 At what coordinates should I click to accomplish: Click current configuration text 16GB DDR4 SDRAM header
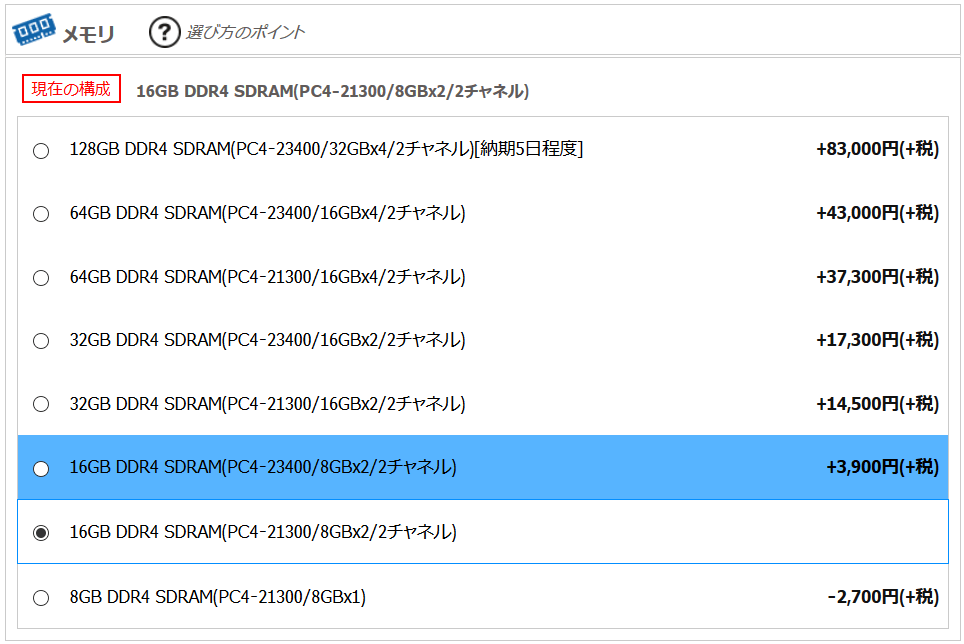coord(333,91)
